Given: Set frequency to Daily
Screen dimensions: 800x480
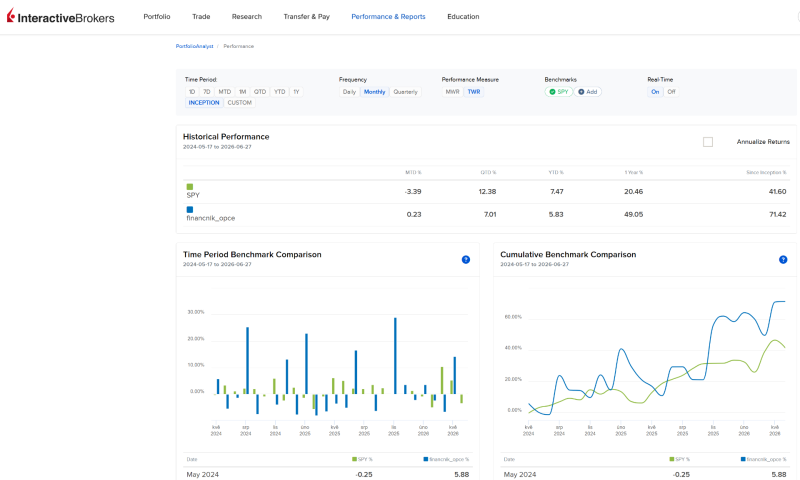Looking at the screenshot, I should click(x=349, y=92).
